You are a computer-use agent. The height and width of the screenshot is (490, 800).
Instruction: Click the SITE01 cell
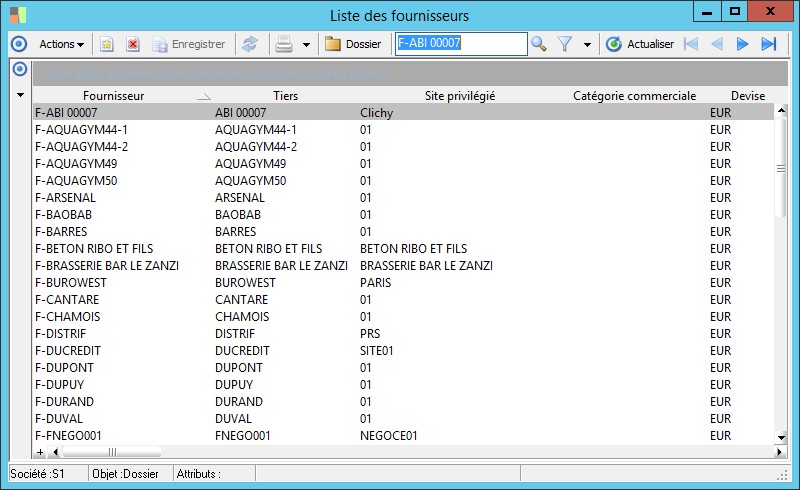[x=377, y=351]
